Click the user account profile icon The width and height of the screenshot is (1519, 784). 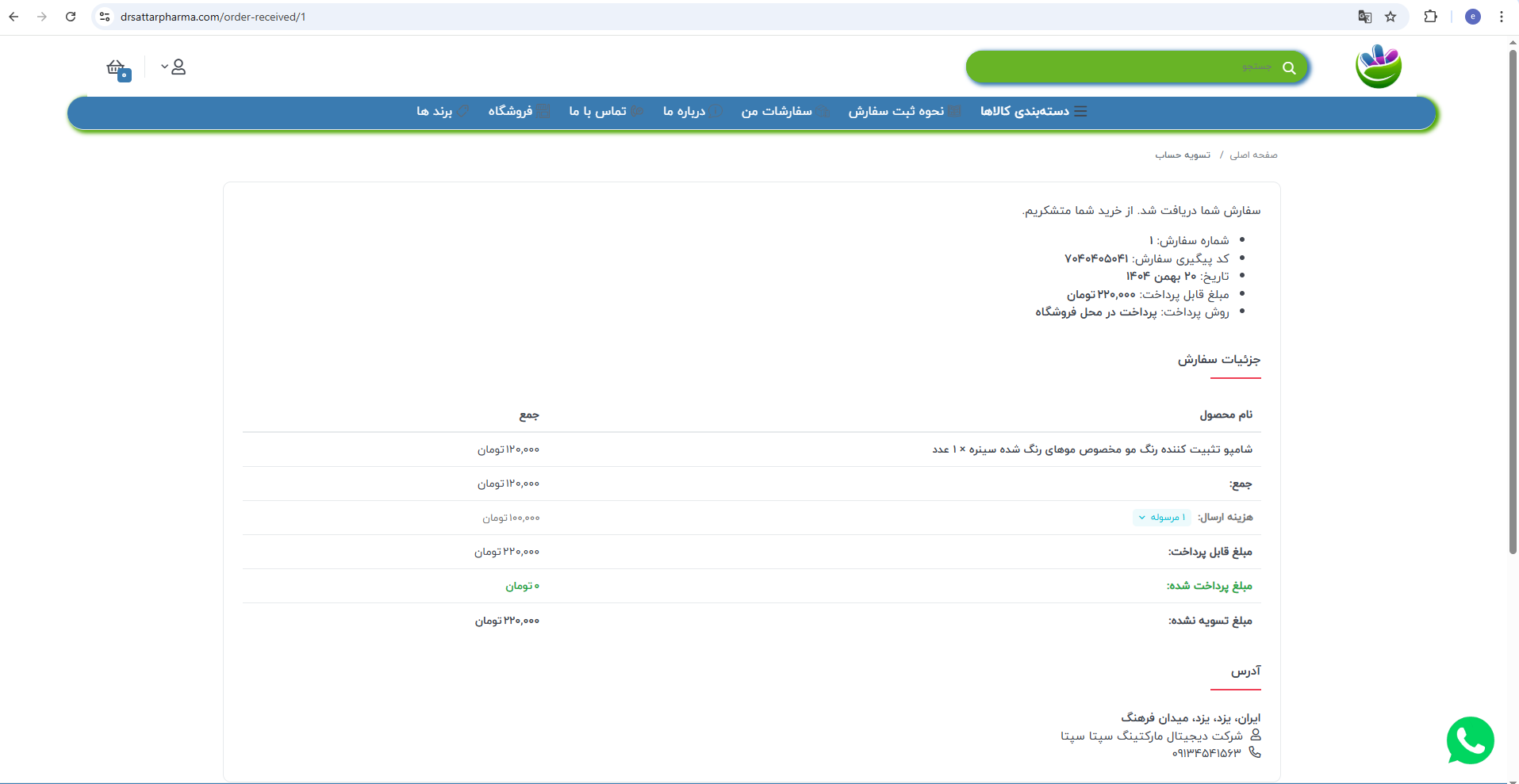178,67
